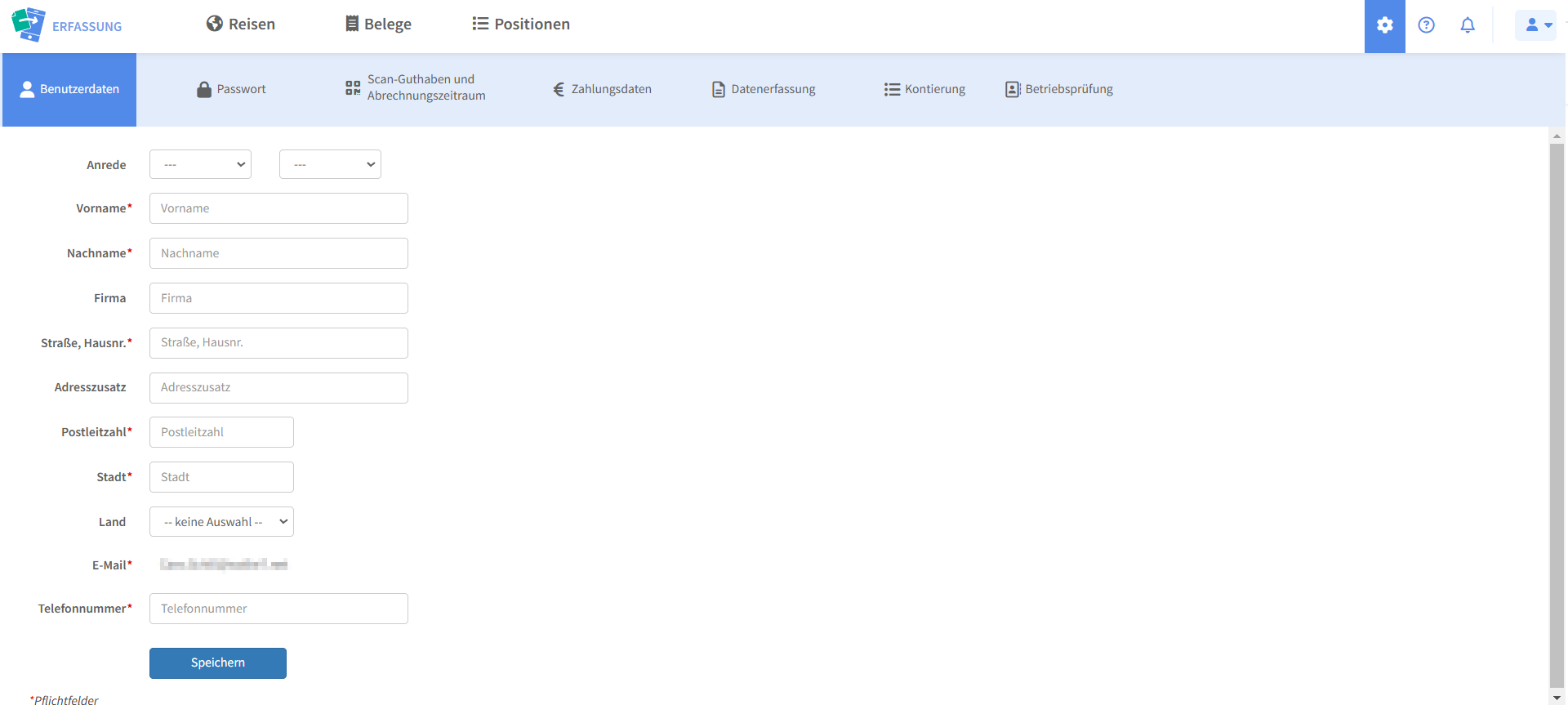Expand the Land country selector
The height and width of the screenshot is (705, 1568).
tap(221, 522)
